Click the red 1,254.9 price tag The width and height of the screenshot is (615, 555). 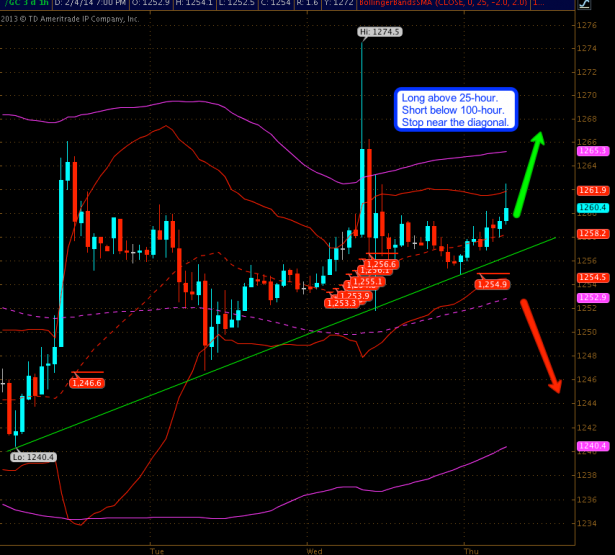[490, 284]
